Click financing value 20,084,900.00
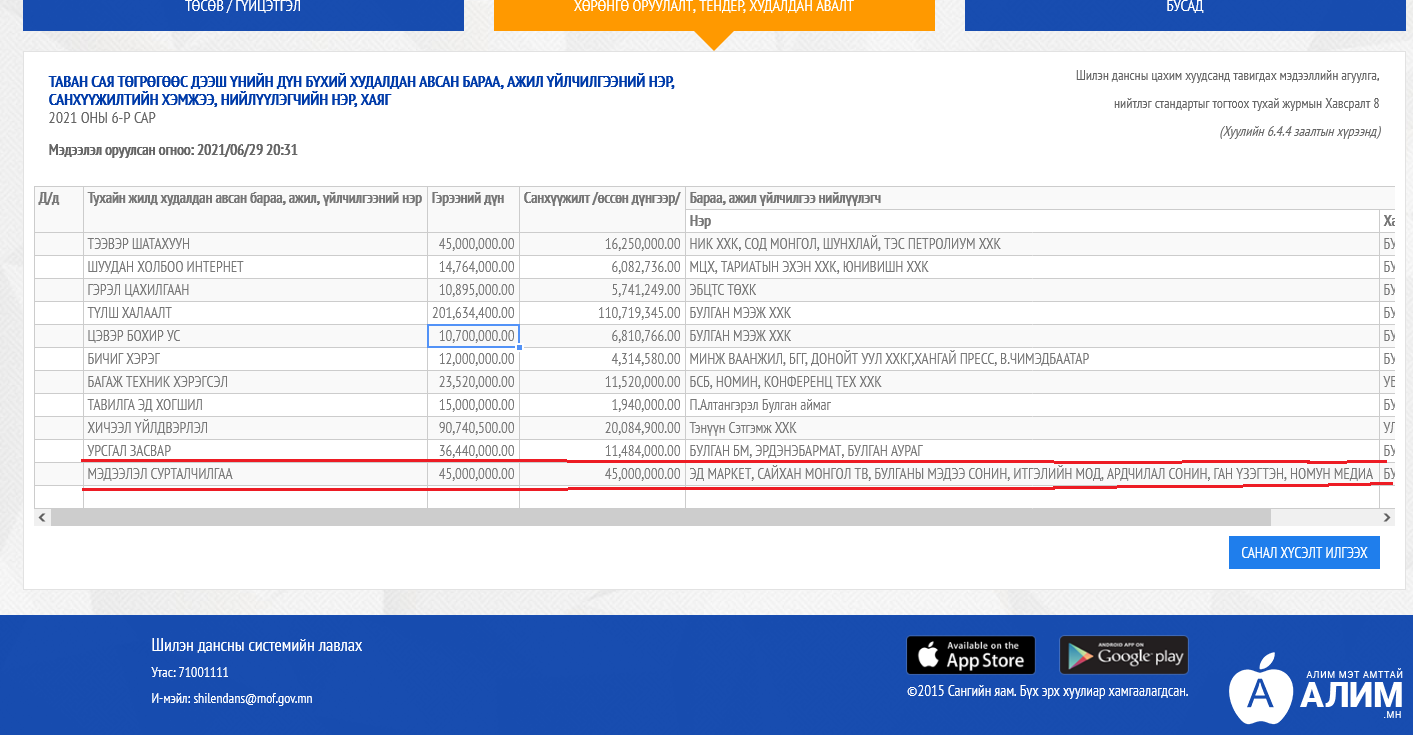 tap(603, 428)
